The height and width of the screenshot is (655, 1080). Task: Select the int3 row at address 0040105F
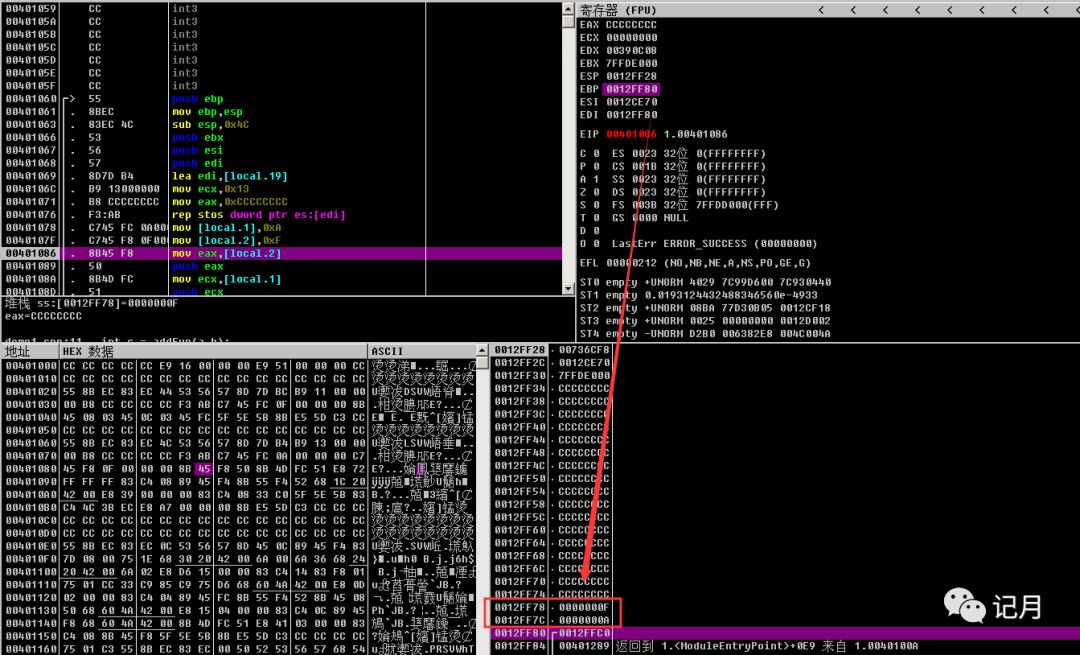click(282, 86)
